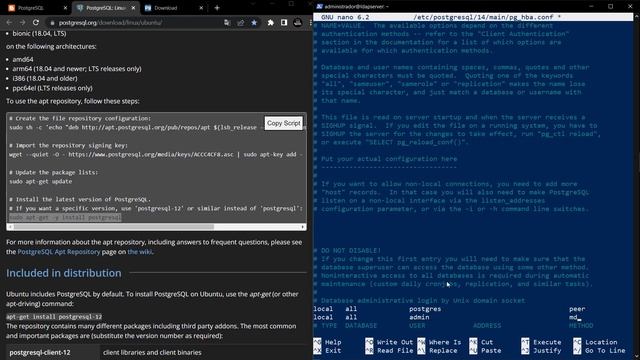Image resolution: width=640 pixels, height=360 pixels.
Task: Click the 'ppc64el (LTS releases only)' list item
Action: (52, 88)
